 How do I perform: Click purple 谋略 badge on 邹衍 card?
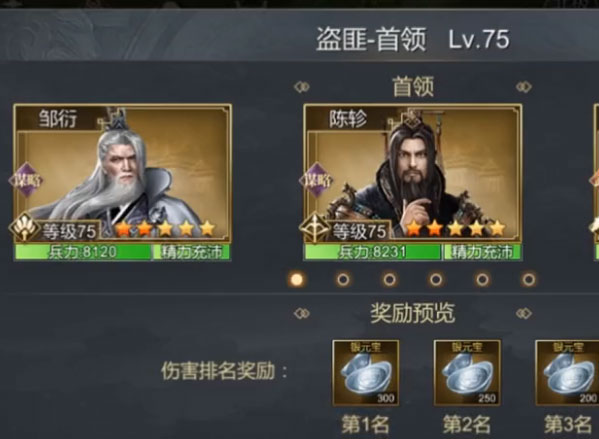click(26, 180)
